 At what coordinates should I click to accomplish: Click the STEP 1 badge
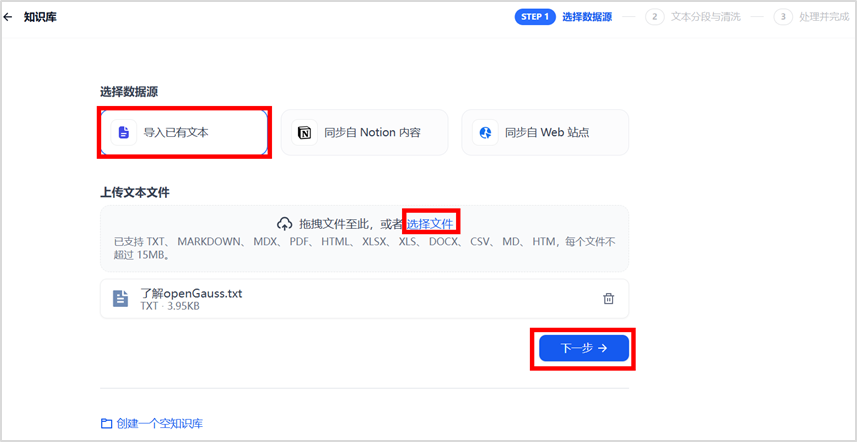[x=534, y=17]
